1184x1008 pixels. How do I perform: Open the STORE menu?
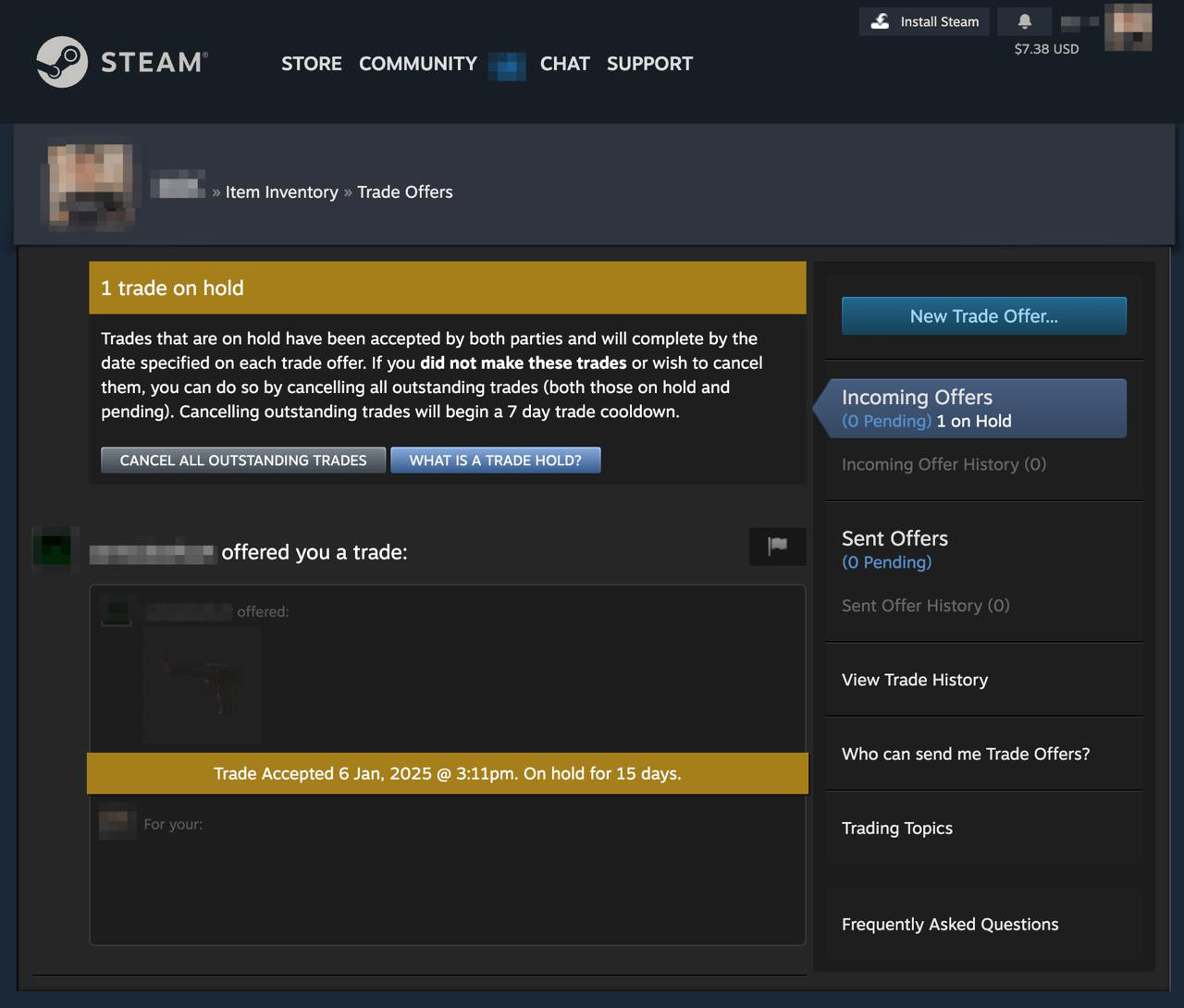311,64
